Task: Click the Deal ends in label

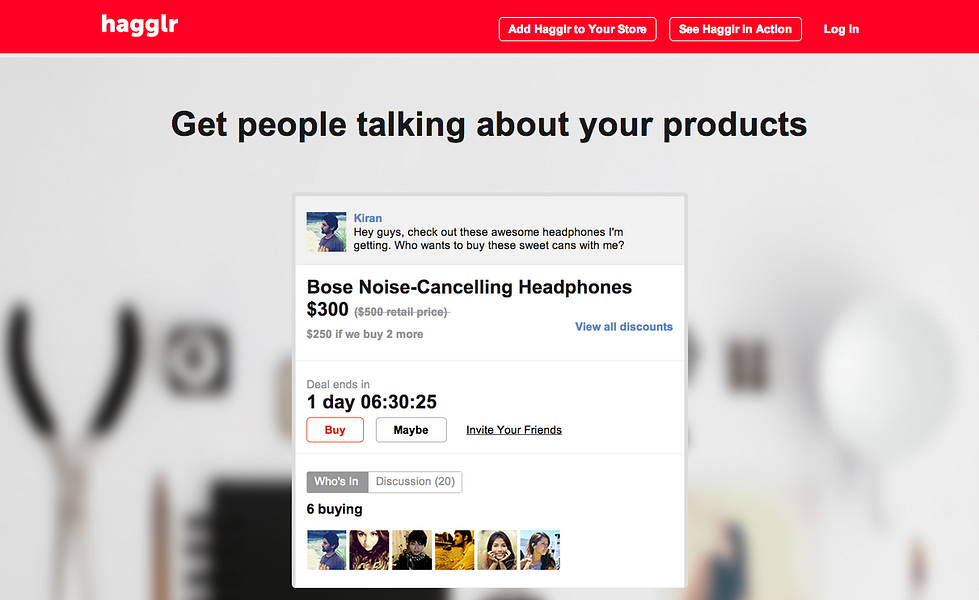Action: 338,384
